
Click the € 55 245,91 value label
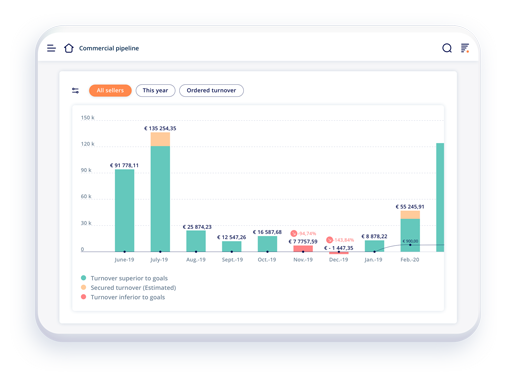click(410, 207)
